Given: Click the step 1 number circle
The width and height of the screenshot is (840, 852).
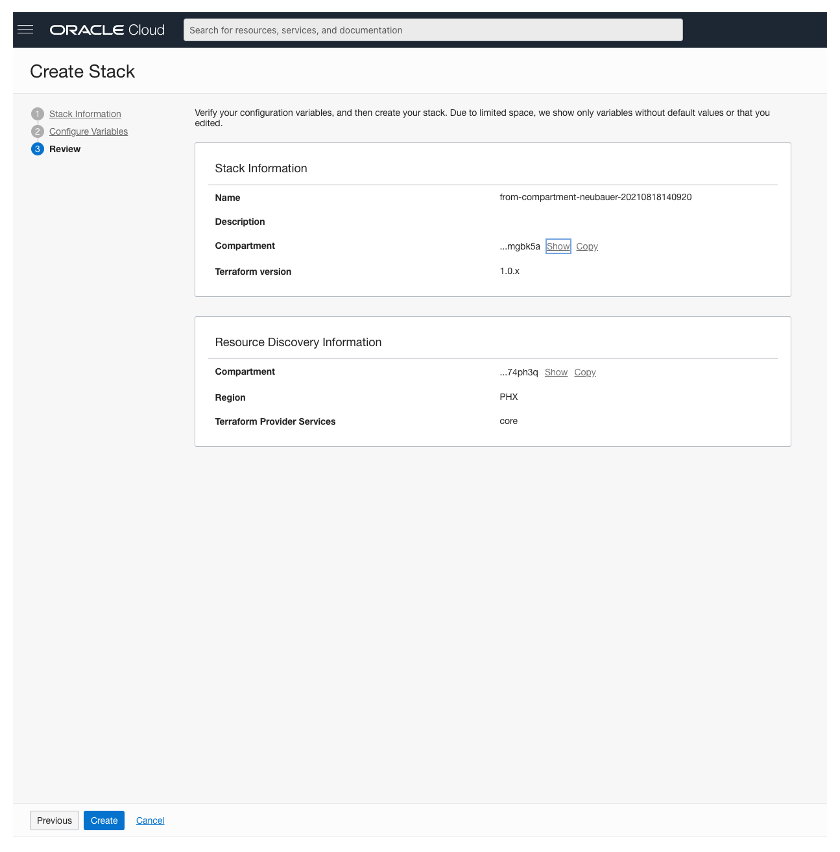Looking at the screenshot, I should [37, 114].
